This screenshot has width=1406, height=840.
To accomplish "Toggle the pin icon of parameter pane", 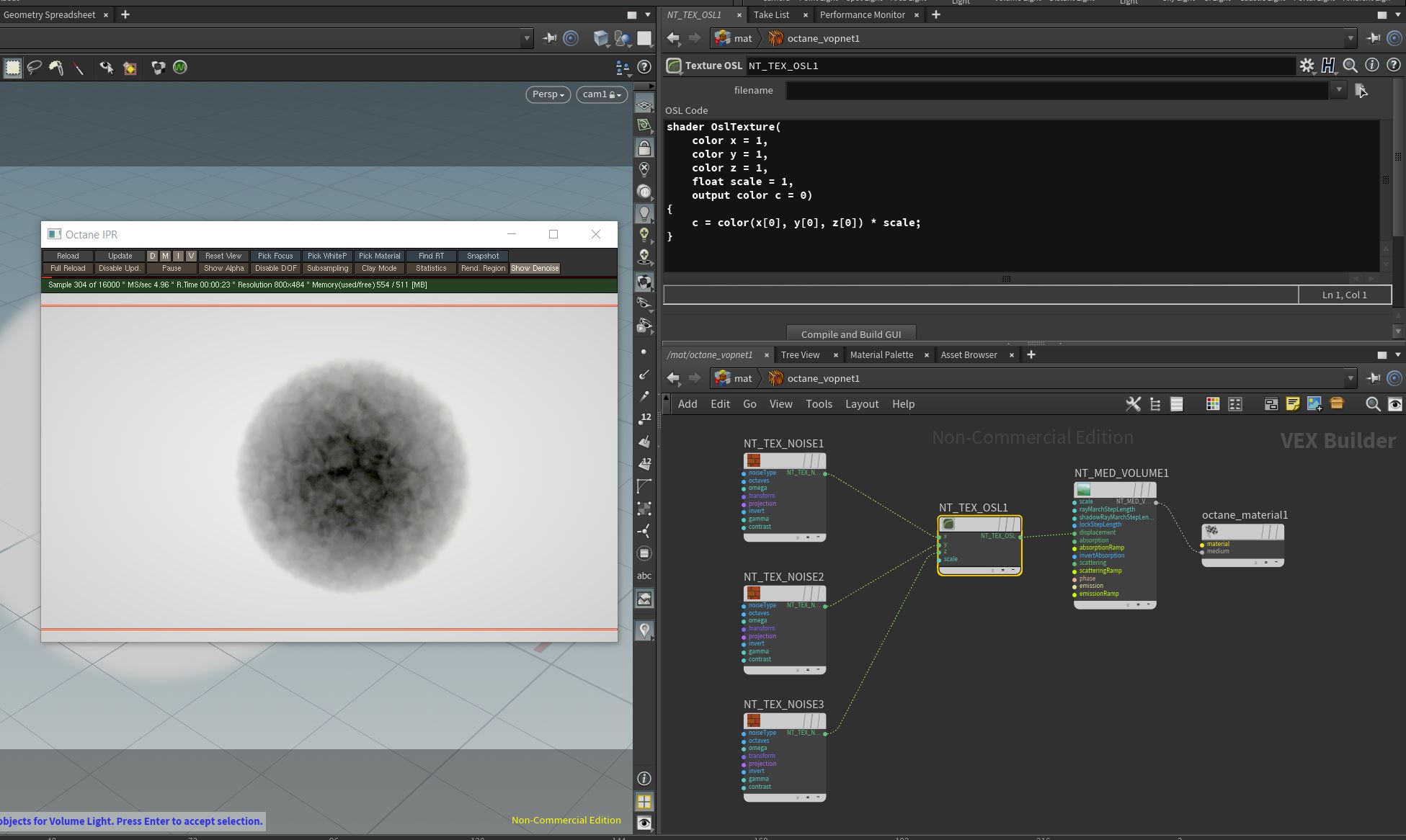I will pyautogui.click(x=1374, y=38).
